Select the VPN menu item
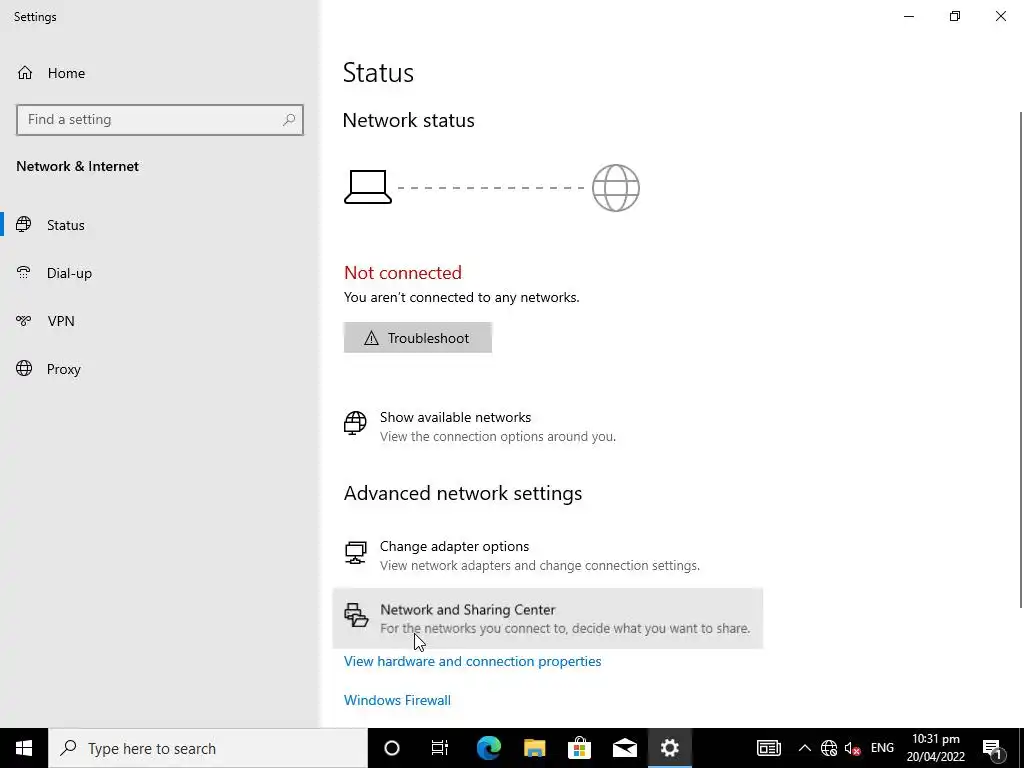1024x768 pixels. [x=160, y=321]
